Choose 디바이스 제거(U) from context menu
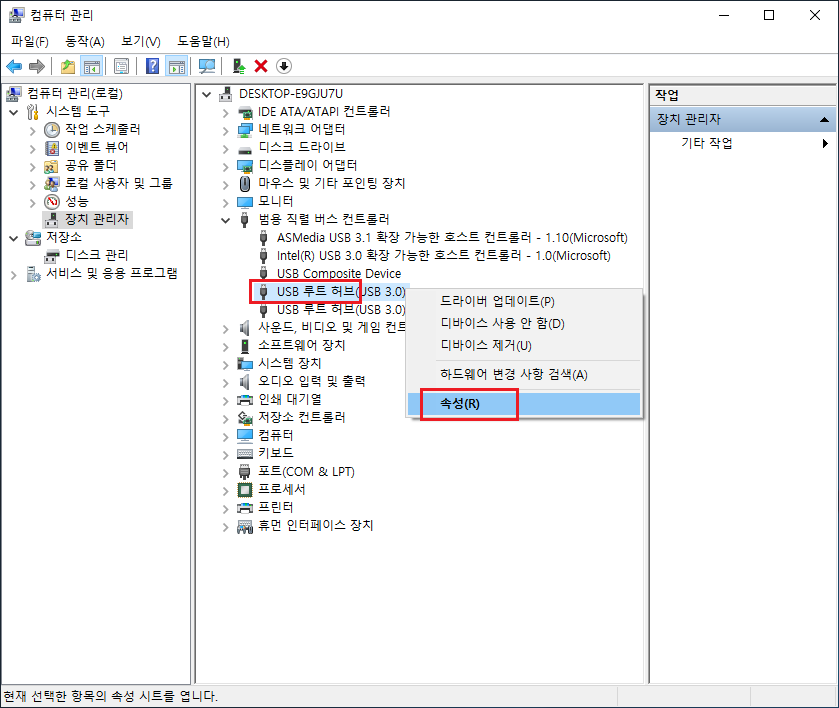 point(524,345)
